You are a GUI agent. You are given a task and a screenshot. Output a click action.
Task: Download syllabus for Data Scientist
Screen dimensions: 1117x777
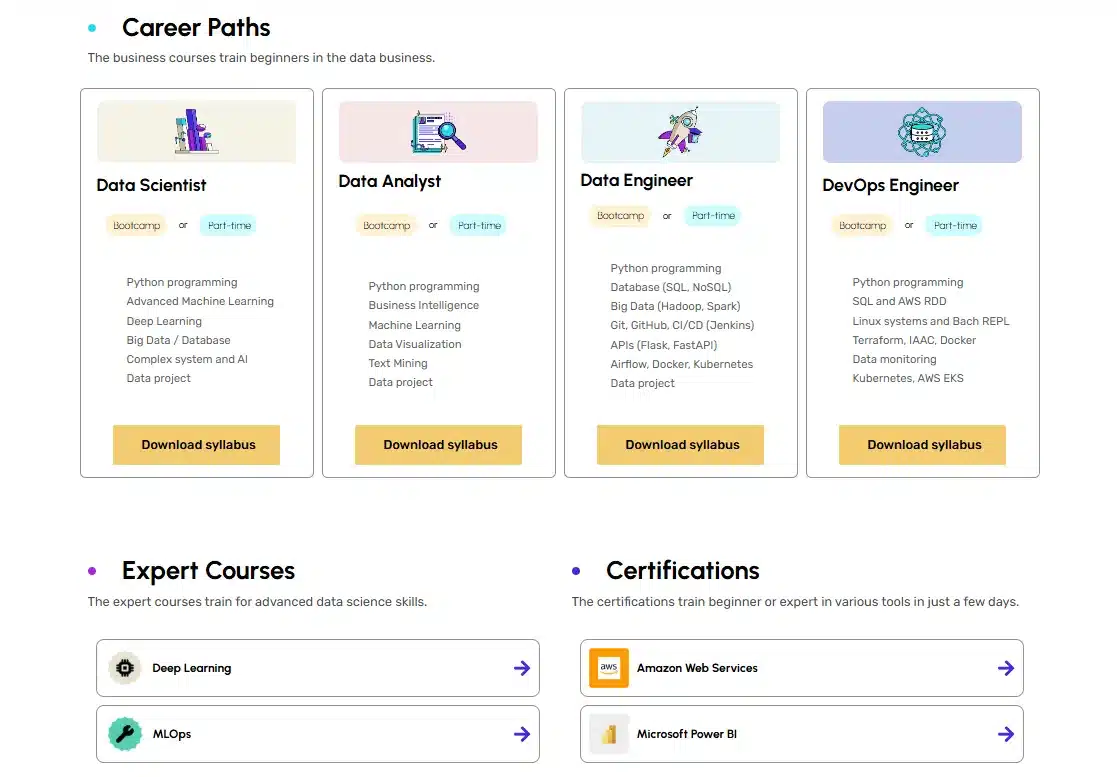pyautogui.click(x=197, y=445)
